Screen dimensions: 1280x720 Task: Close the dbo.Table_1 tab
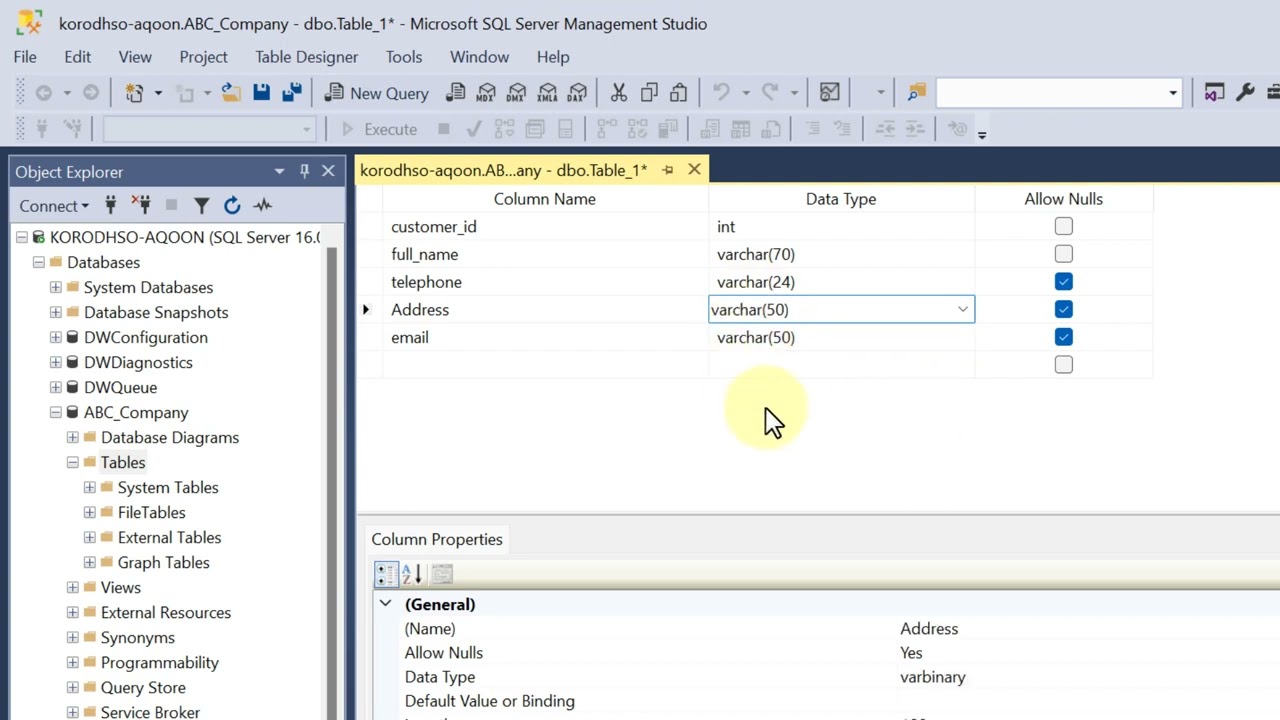[x=694, y=170]
